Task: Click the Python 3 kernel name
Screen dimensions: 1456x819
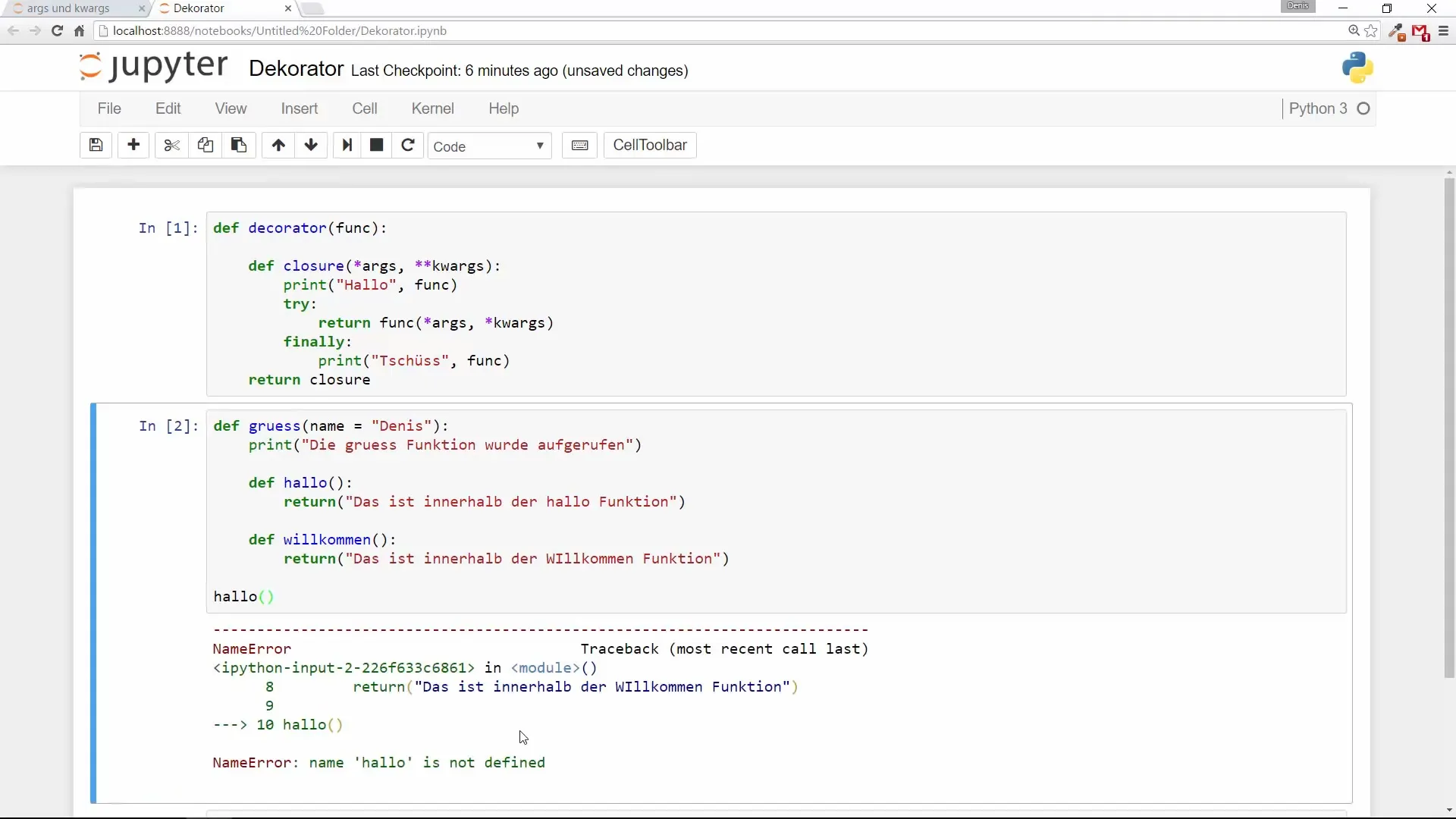Action: point(1318,108)
